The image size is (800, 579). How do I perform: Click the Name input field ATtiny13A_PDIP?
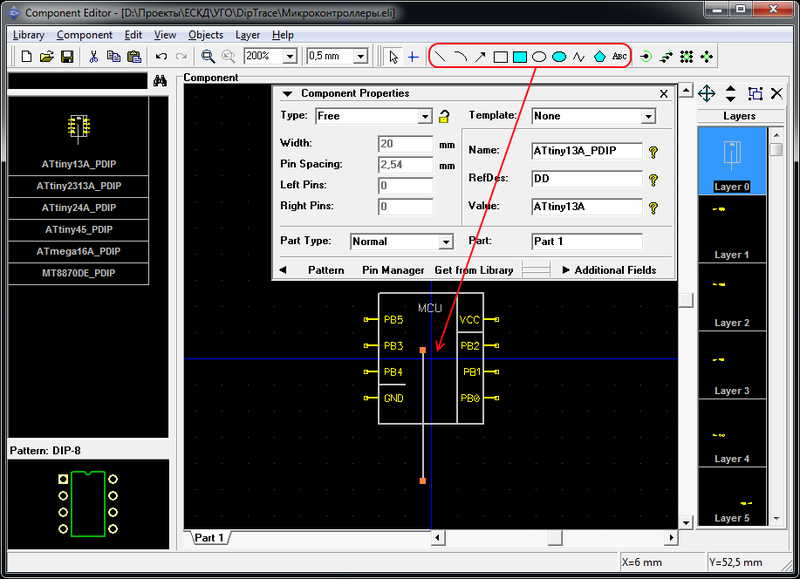tap(586, 151)
